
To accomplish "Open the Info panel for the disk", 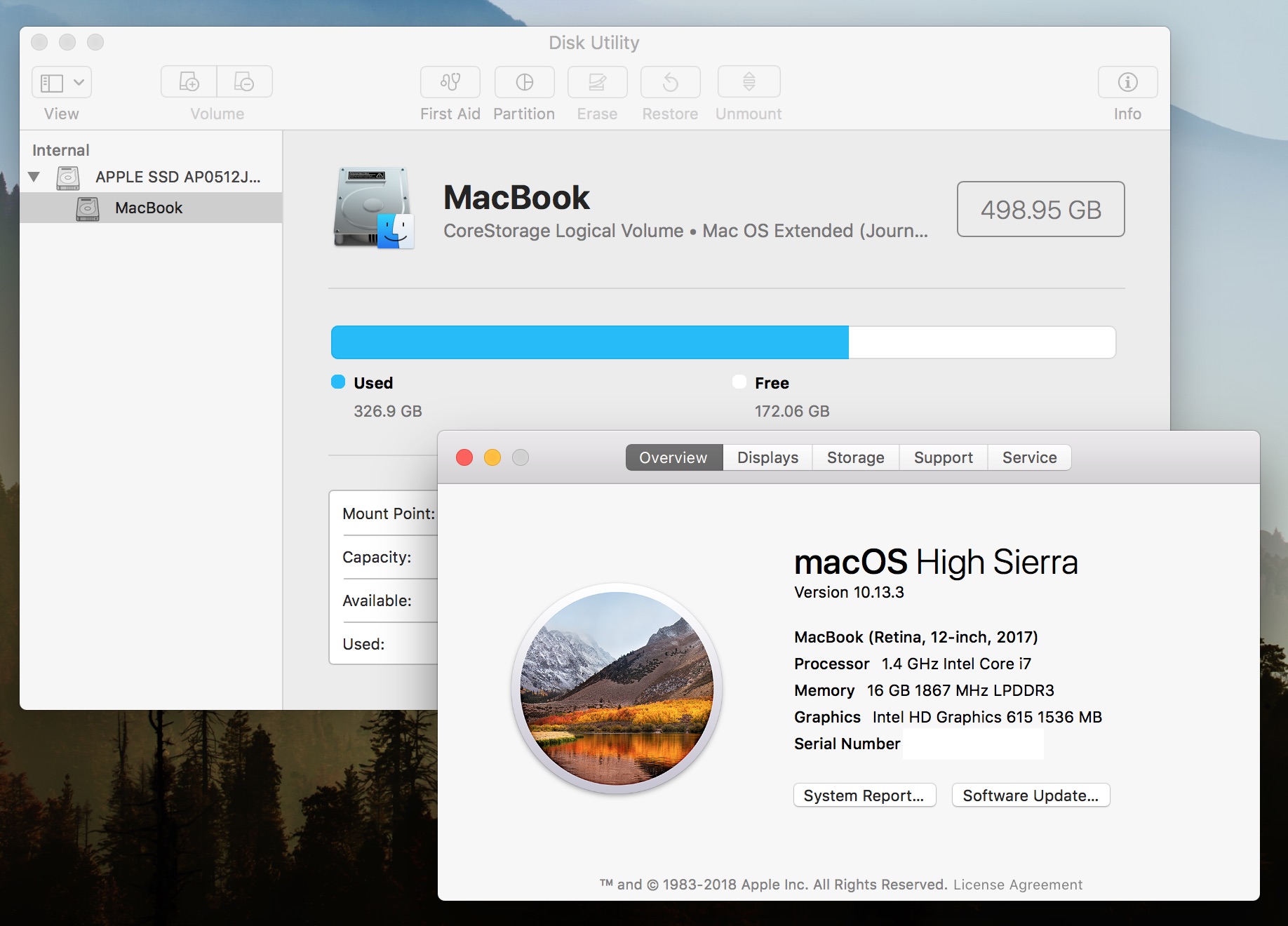I will 1127,82.
